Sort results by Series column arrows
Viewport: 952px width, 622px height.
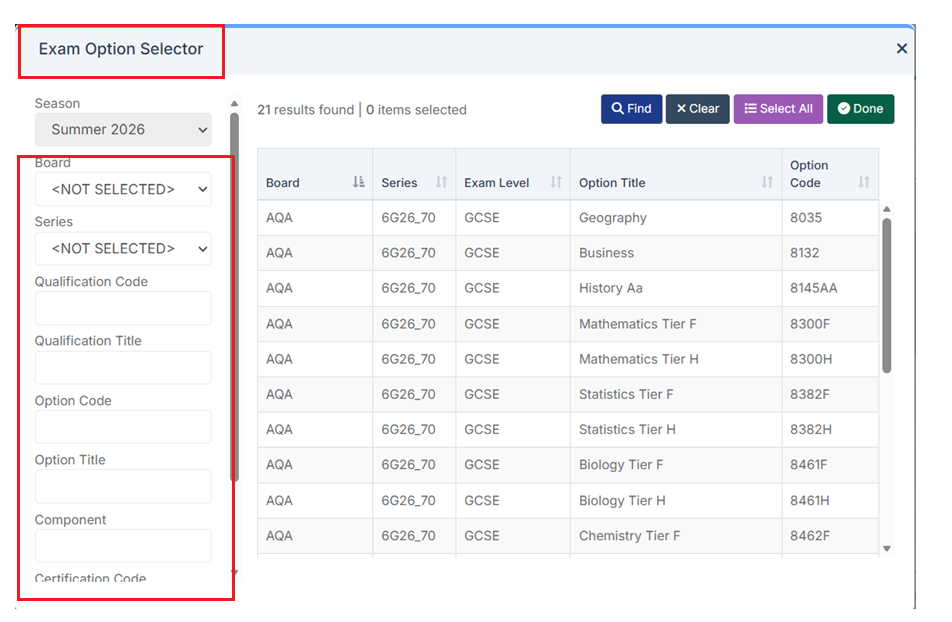pos(441,182)
